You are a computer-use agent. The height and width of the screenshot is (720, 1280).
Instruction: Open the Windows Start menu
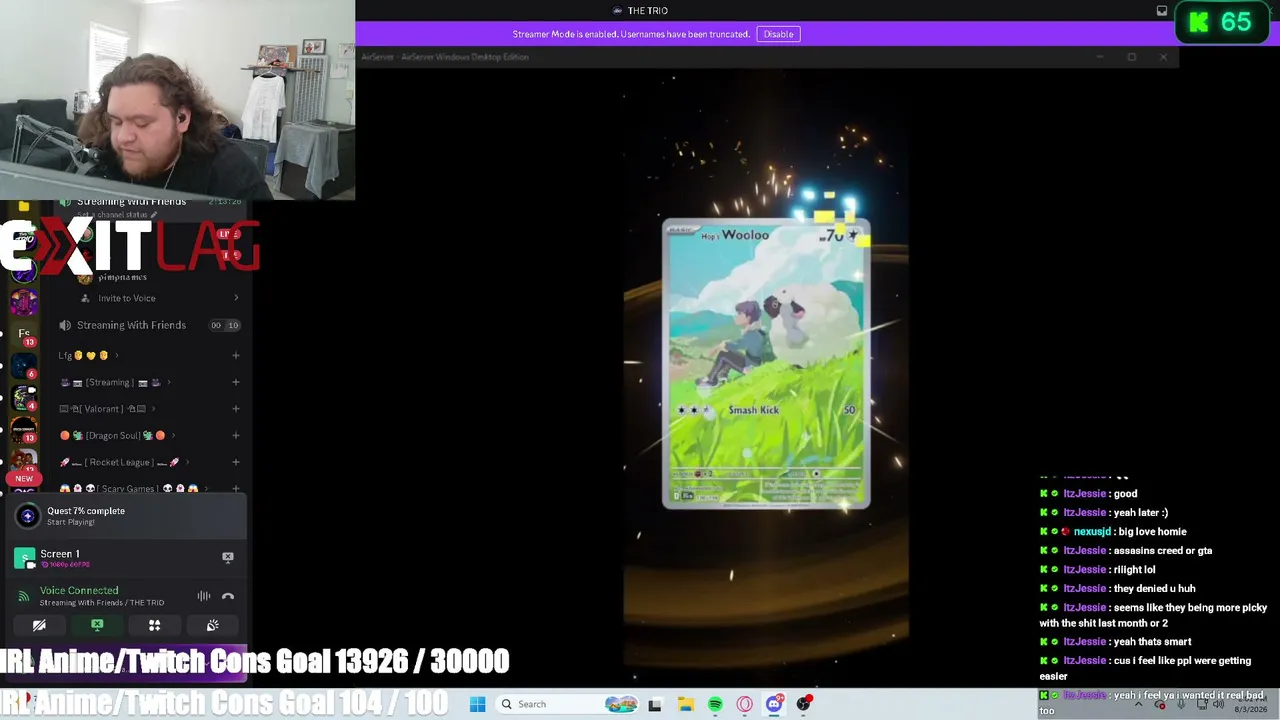tap(477, 704)
